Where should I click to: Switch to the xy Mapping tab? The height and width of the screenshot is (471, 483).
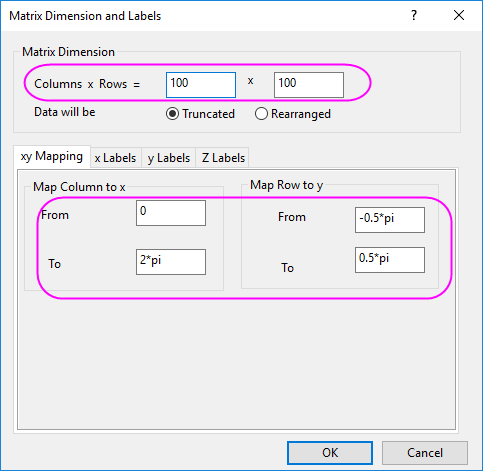tap(52, 156)
